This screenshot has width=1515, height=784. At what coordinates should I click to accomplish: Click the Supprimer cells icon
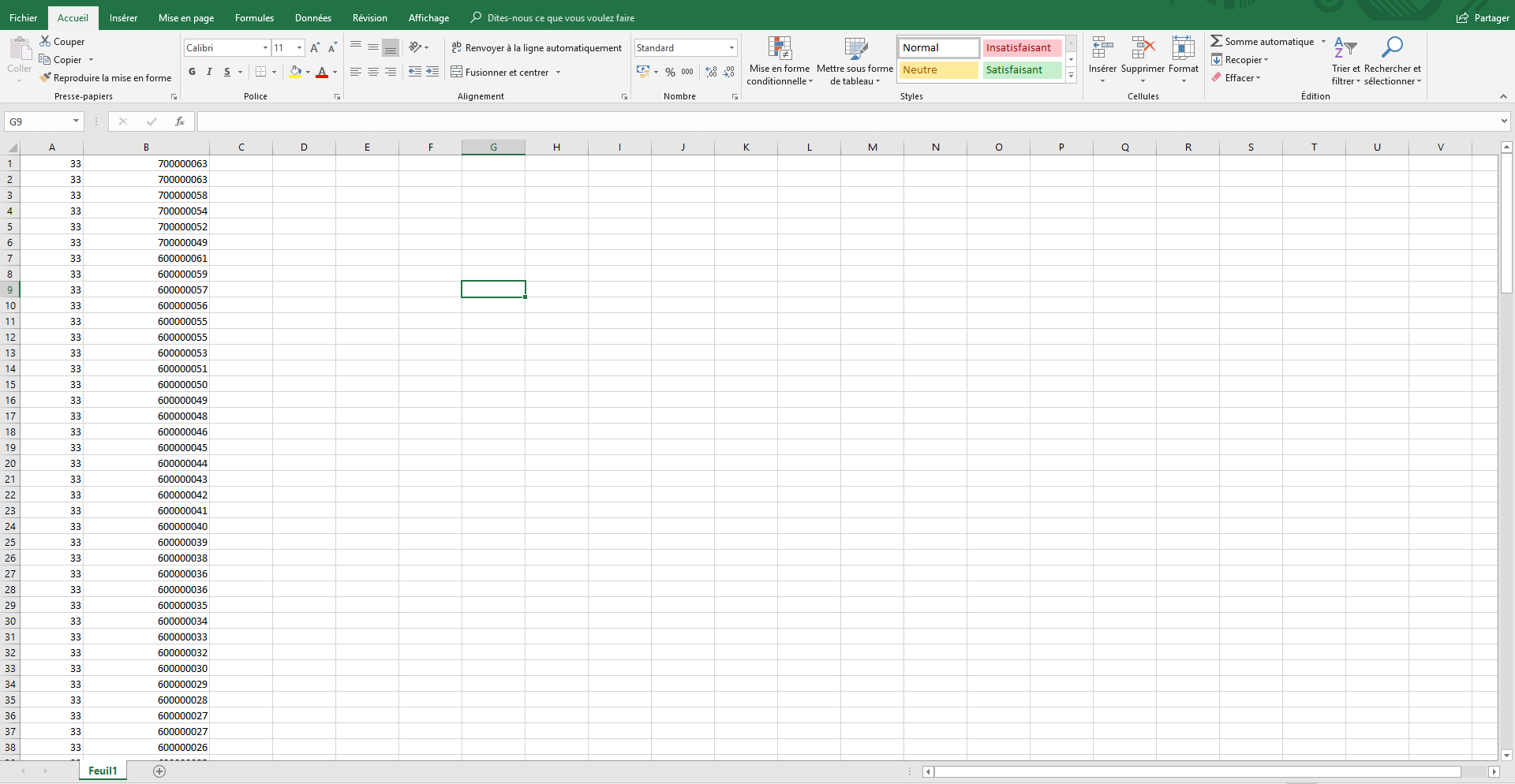click(1143, 49)
